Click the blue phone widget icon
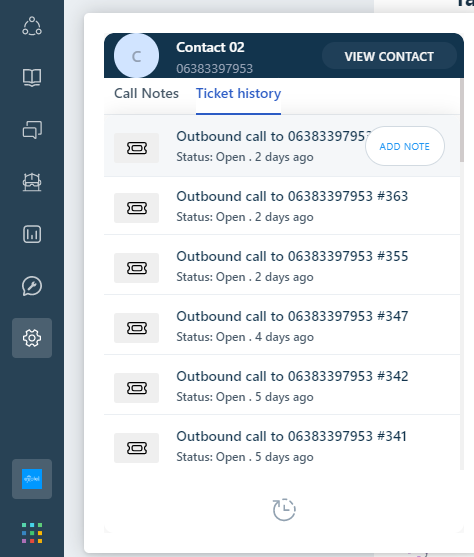Viewport: 474px width, 557px height. 32,479
